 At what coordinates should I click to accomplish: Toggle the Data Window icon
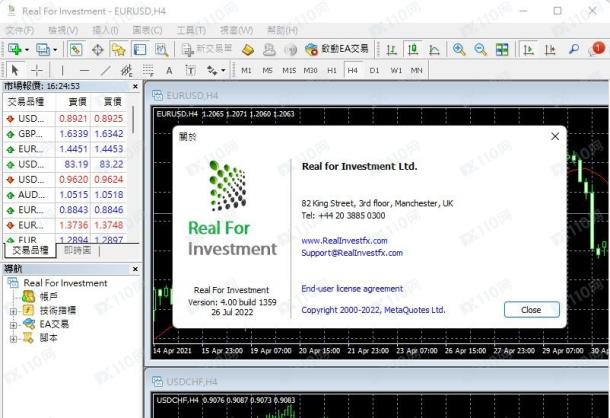coord(97,49)
